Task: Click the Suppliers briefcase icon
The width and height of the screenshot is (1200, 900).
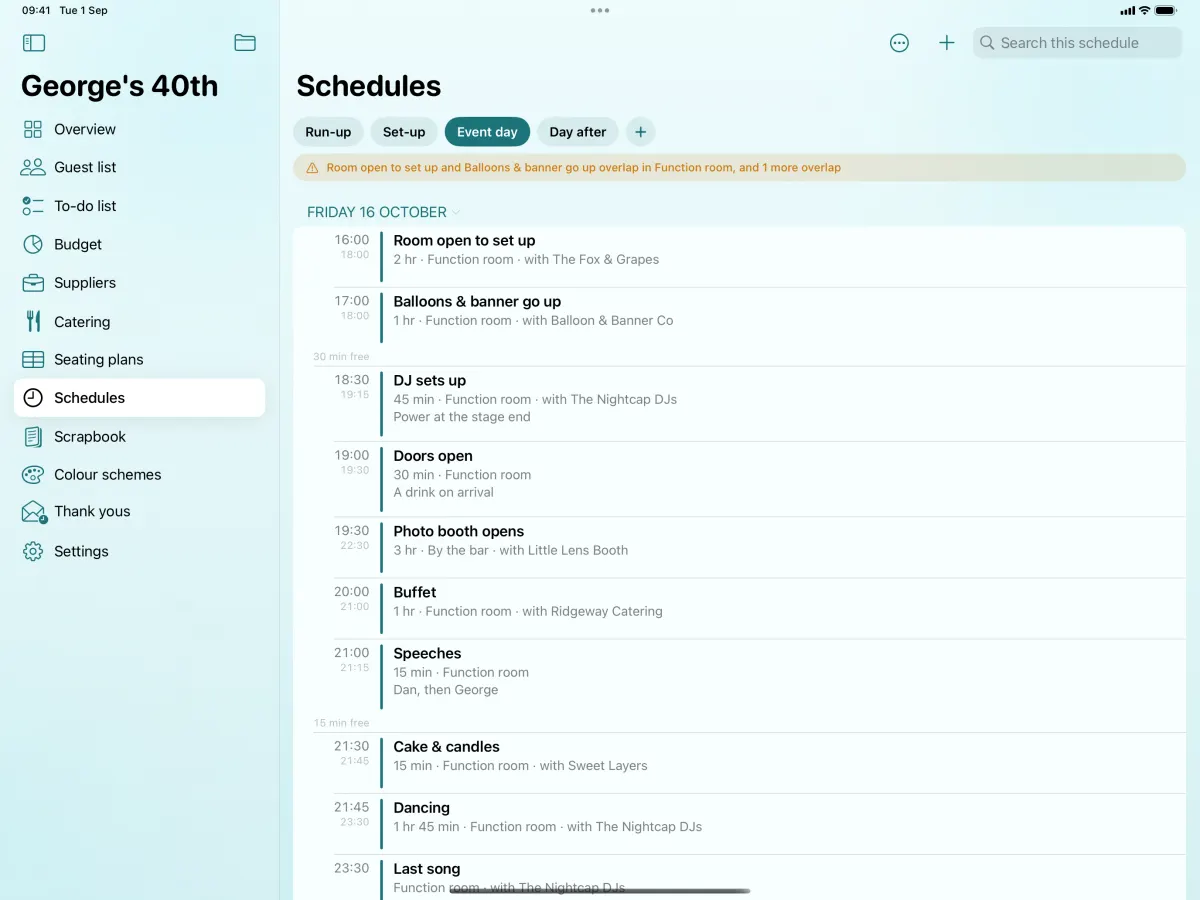Action: coord(33,283)
